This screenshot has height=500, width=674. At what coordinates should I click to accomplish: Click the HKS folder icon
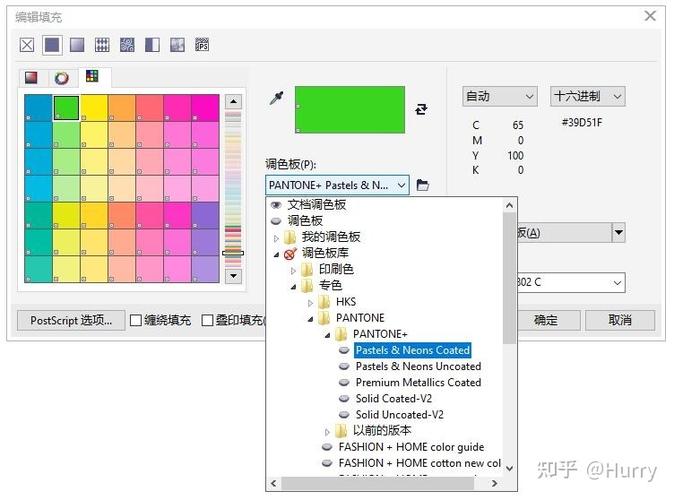325,302
